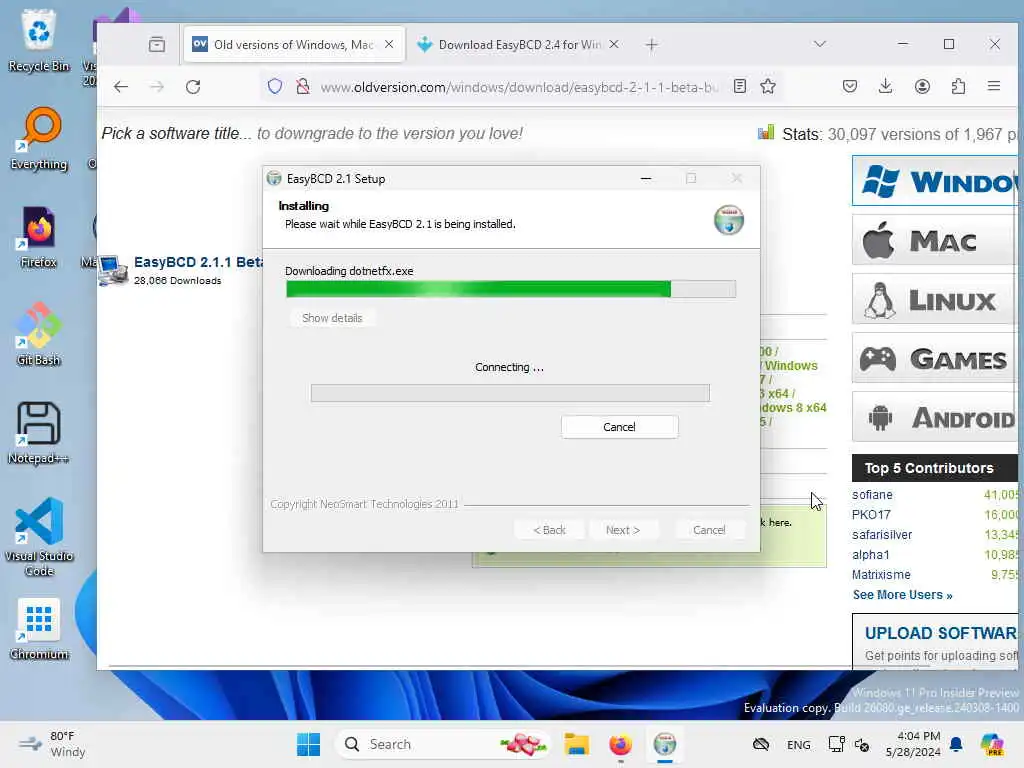The width and height of the screenshot is (1024, 768).
Task: Open File Explorer from the taskbar
Action: (x=577, y=744)
